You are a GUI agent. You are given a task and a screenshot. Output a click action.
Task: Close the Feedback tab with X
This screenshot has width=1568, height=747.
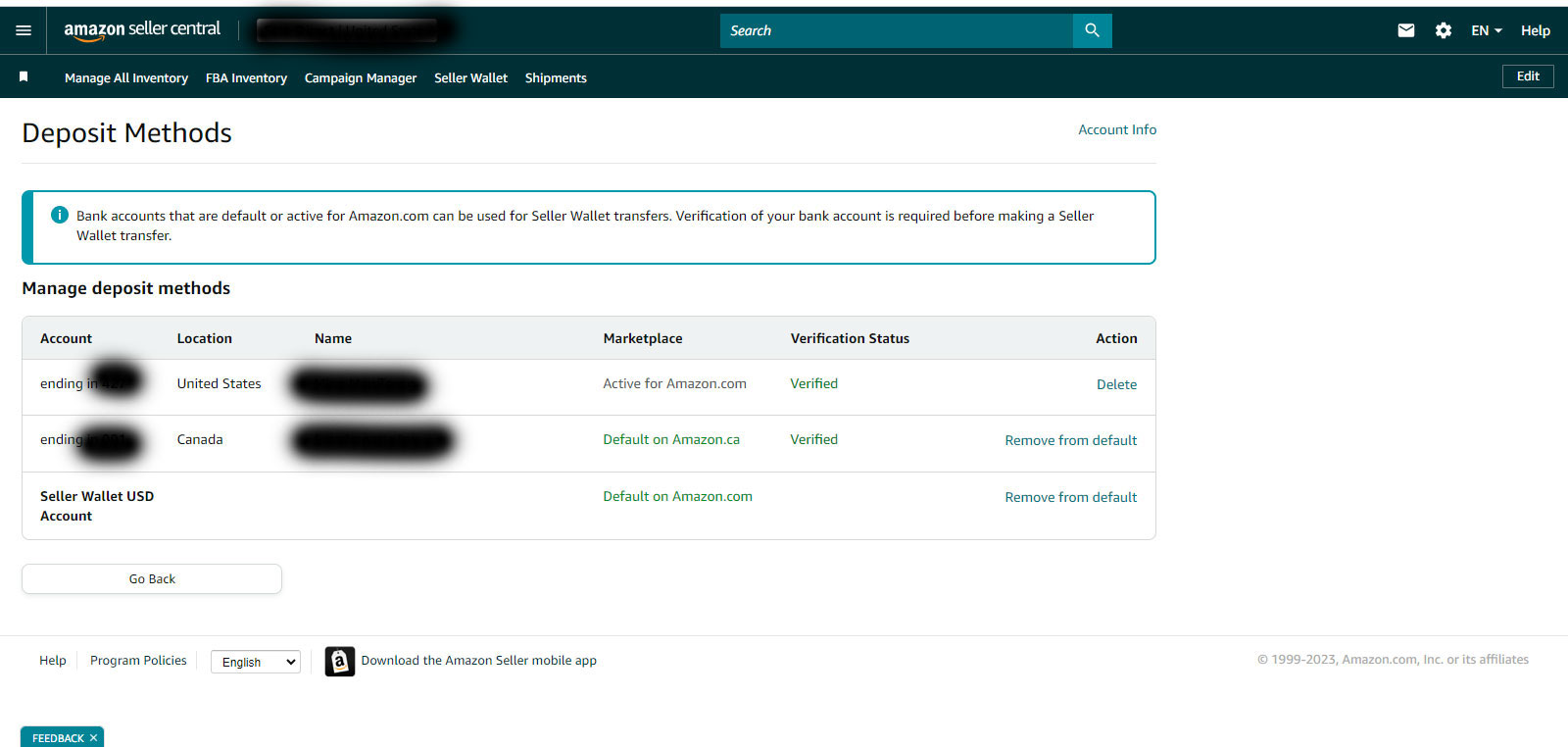click(94, 738)
